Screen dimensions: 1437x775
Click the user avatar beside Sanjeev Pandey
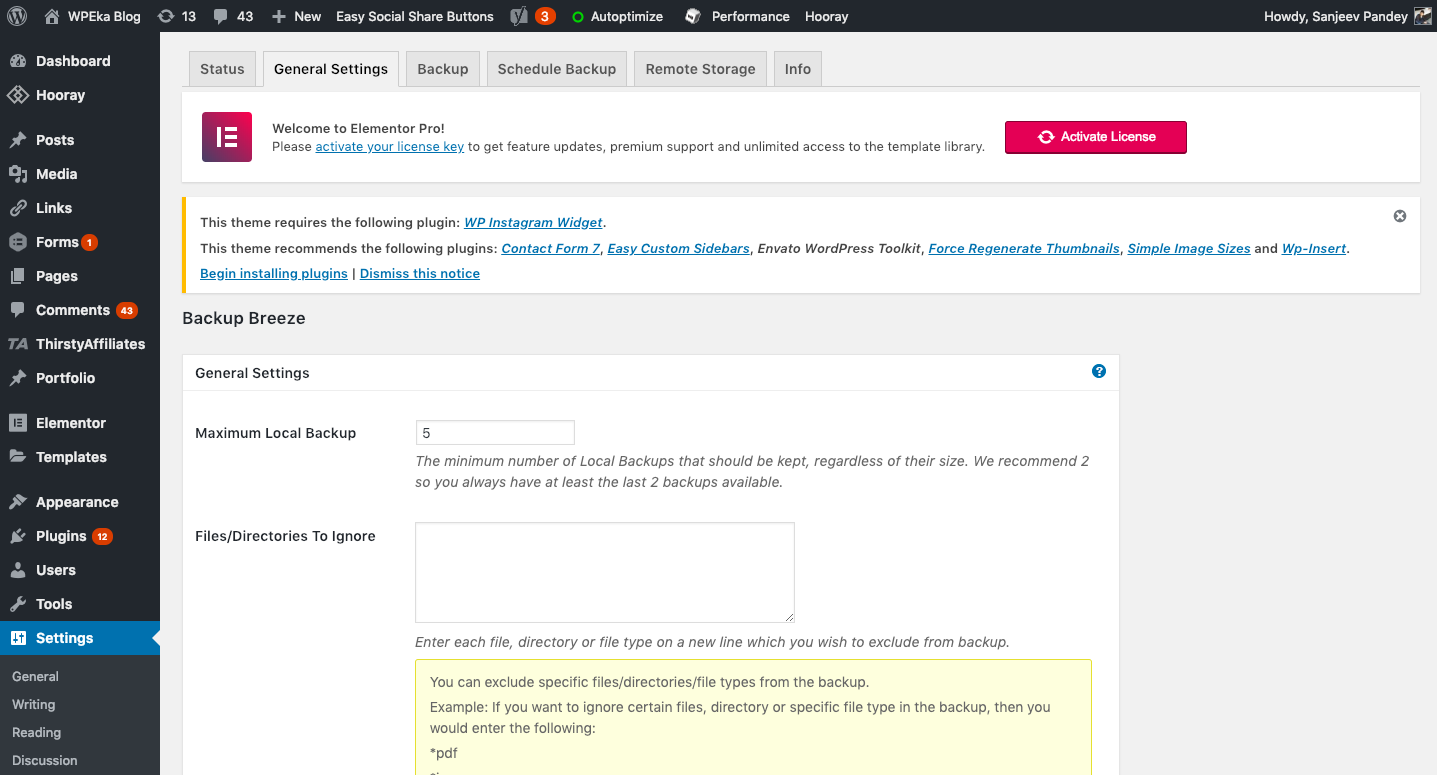pyautogui.click(x=1423, y=16)
